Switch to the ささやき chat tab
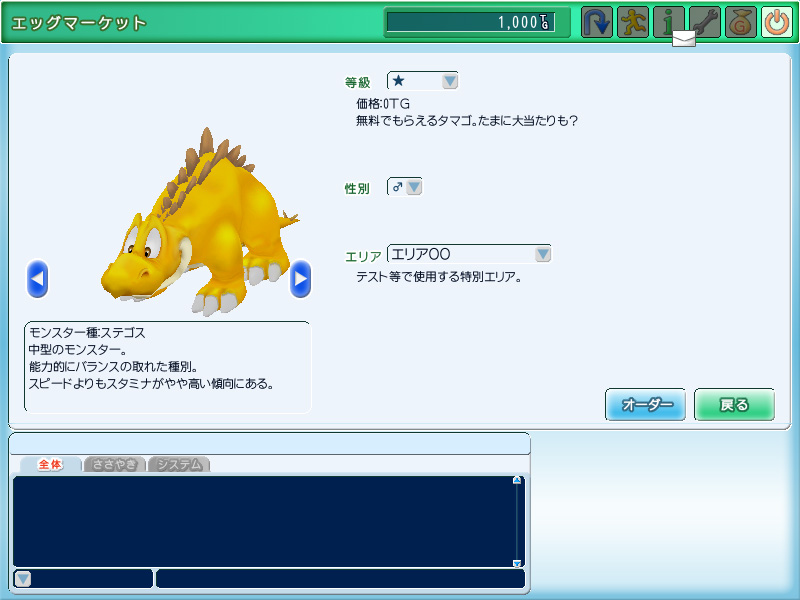The height and width of the screenshot is (600, 800). [115, 464]
